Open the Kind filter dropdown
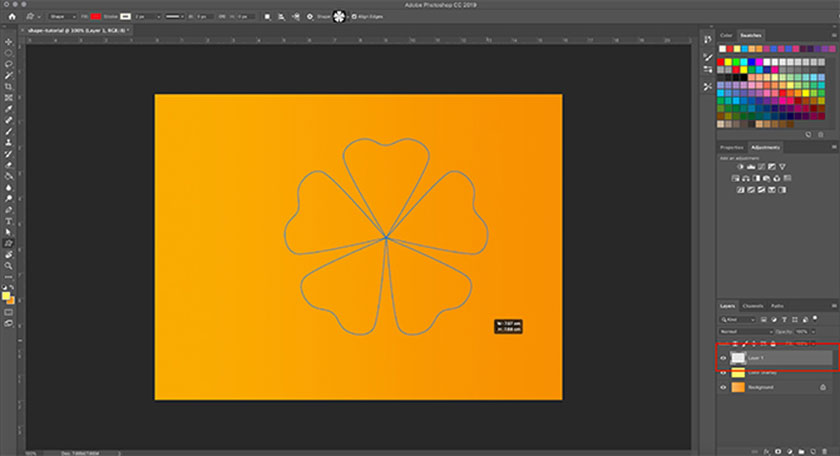Screen dimensions: 840x456 [738, 319]
